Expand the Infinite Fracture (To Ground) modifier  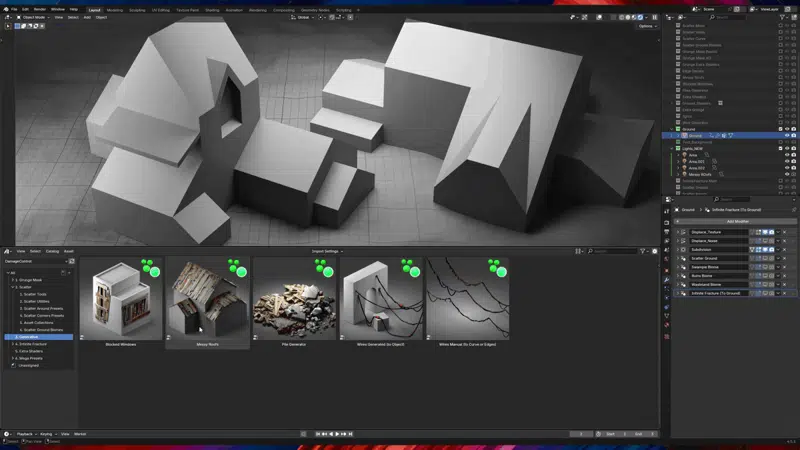(x=678, y=293)
